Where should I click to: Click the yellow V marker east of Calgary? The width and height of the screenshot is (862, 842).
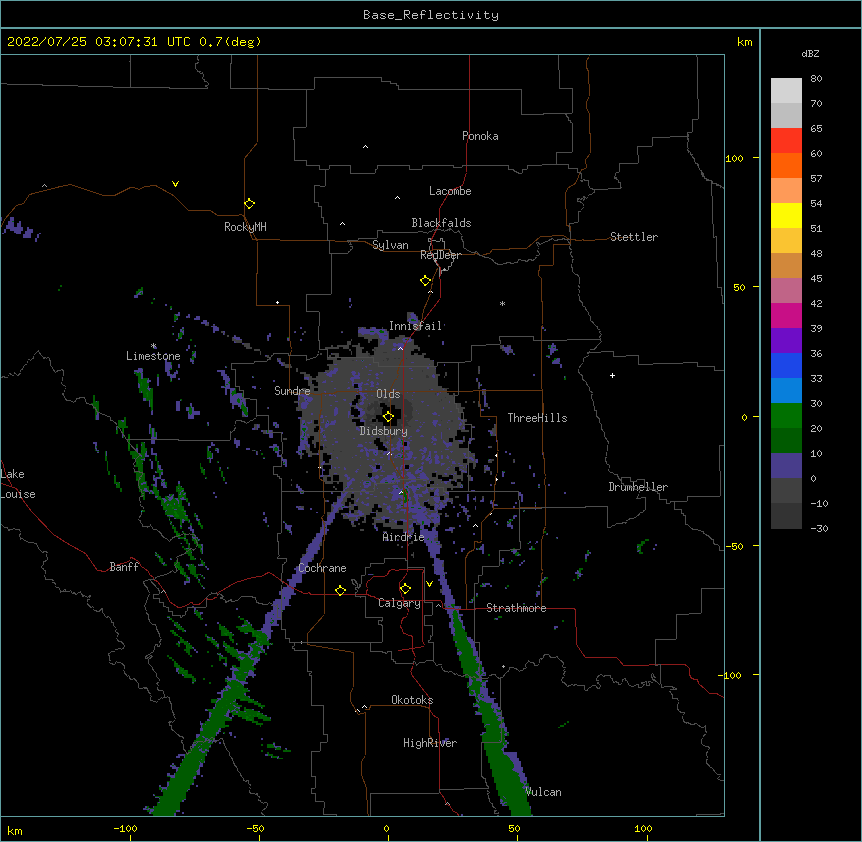[429, 584]
